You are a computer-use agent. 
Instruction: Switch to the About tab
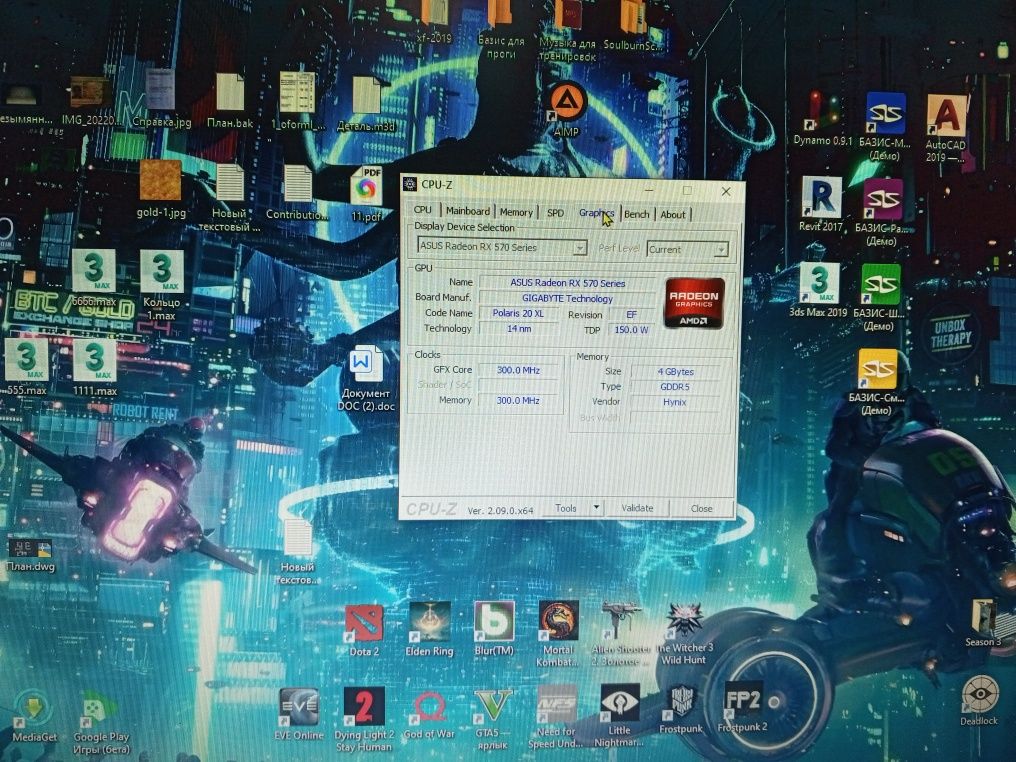pyautogui.click(x=673, y=215)
